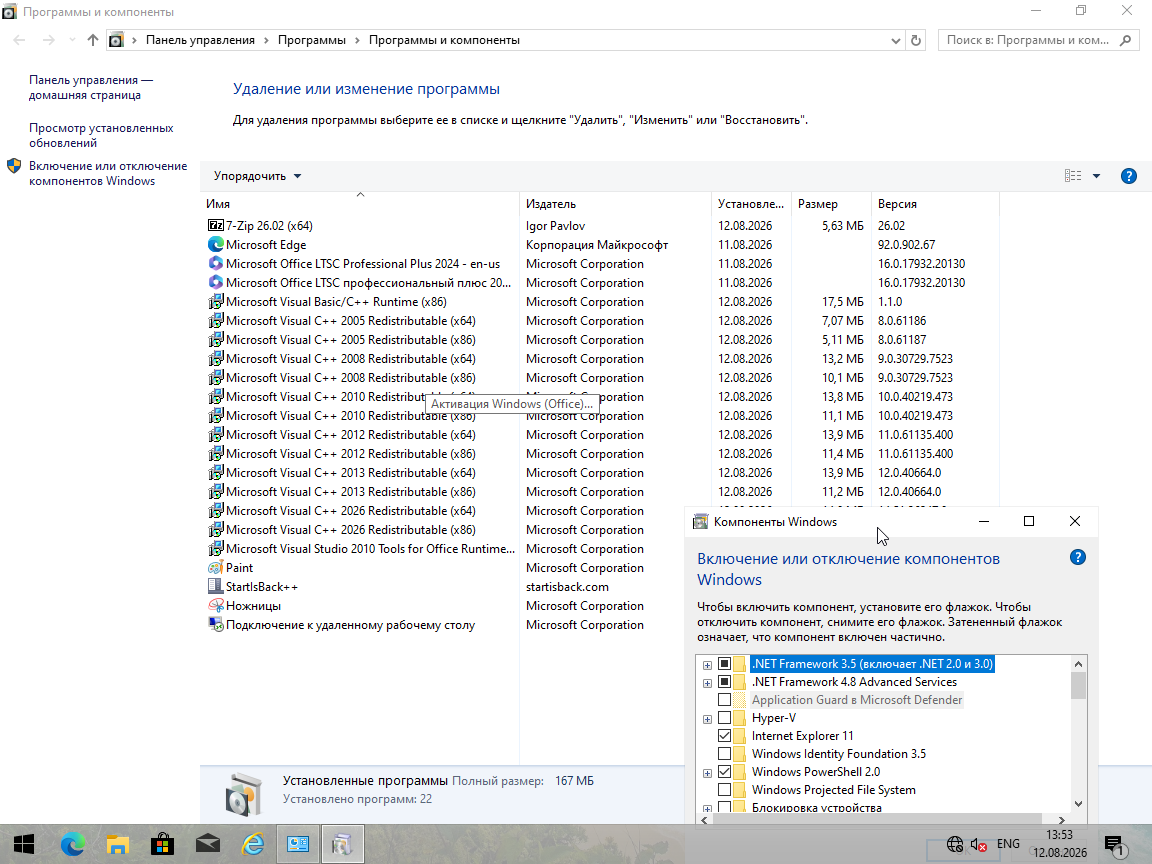Sort by the Размер column header
Image resolution: width=1152 pixels, height=864 pixels.
(831, 204)
